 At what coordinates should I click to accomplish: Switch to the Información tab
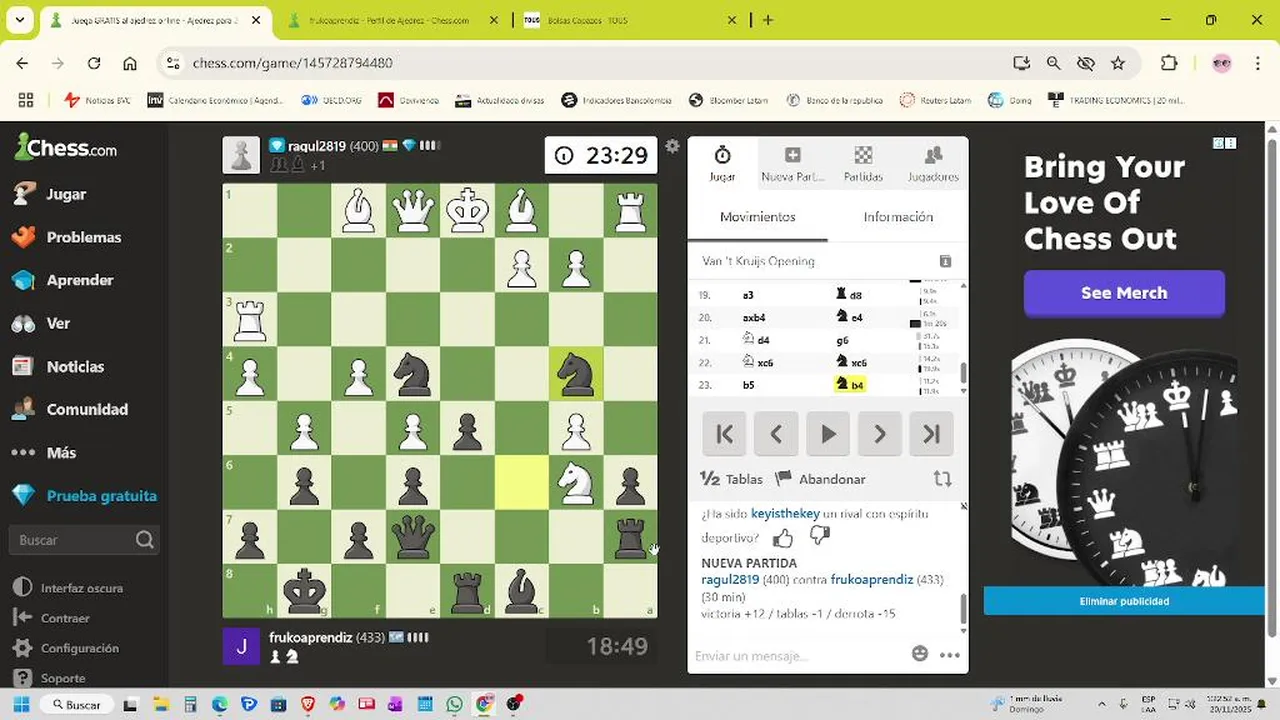(898, 217)
